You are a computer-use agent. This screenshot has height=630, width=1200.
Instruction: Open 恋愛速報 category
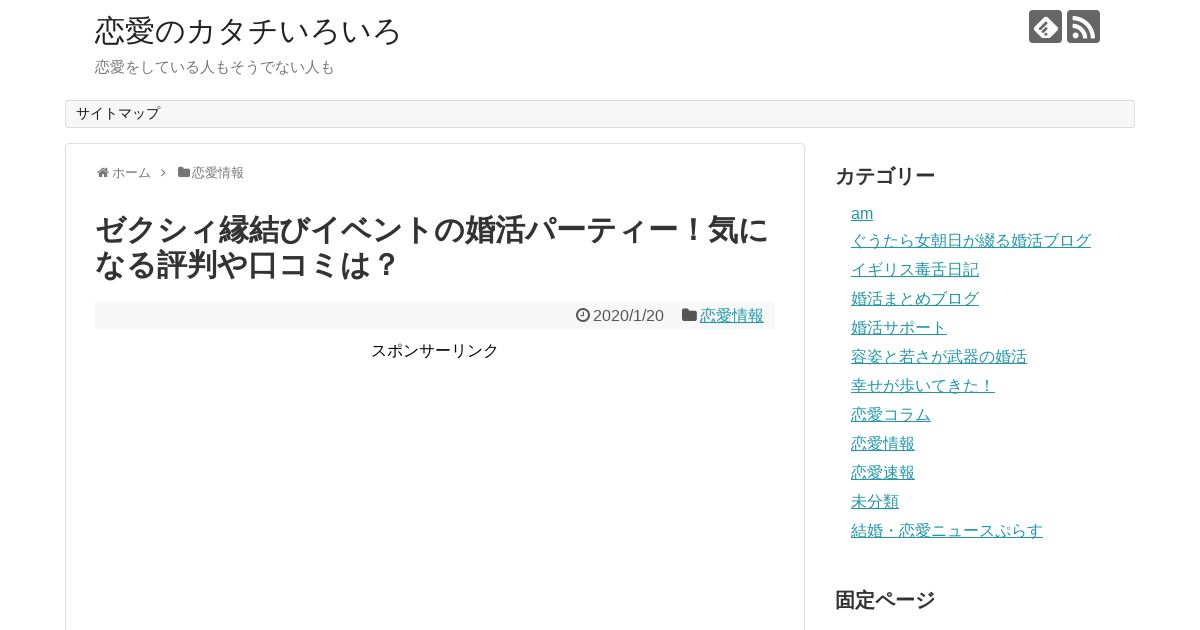(x=883, y=473)
